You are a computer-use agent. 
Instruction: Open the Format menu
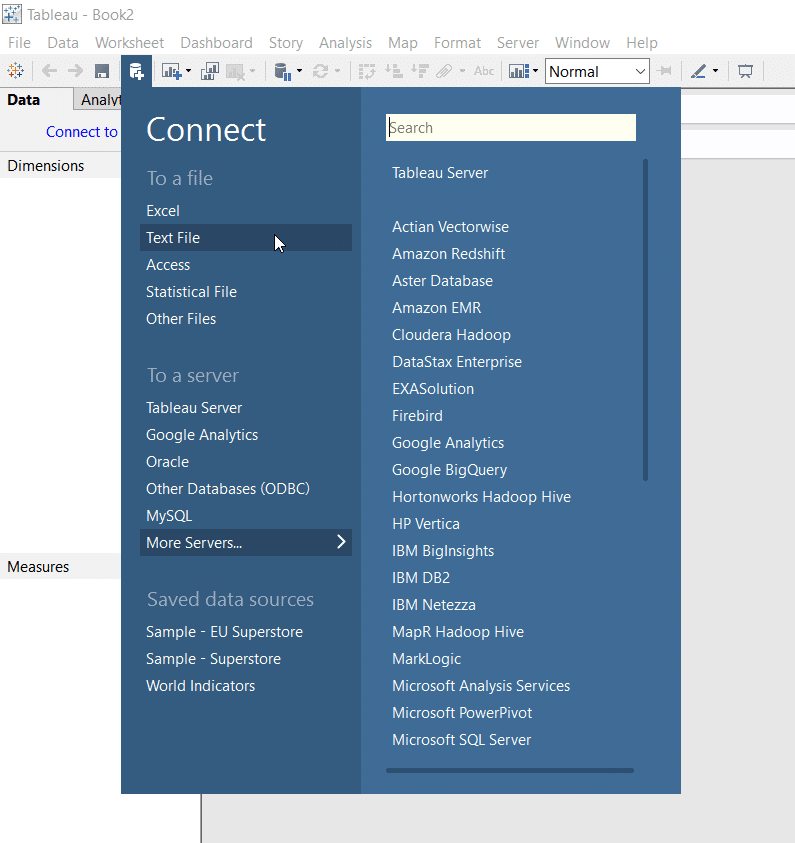point(457,42)
